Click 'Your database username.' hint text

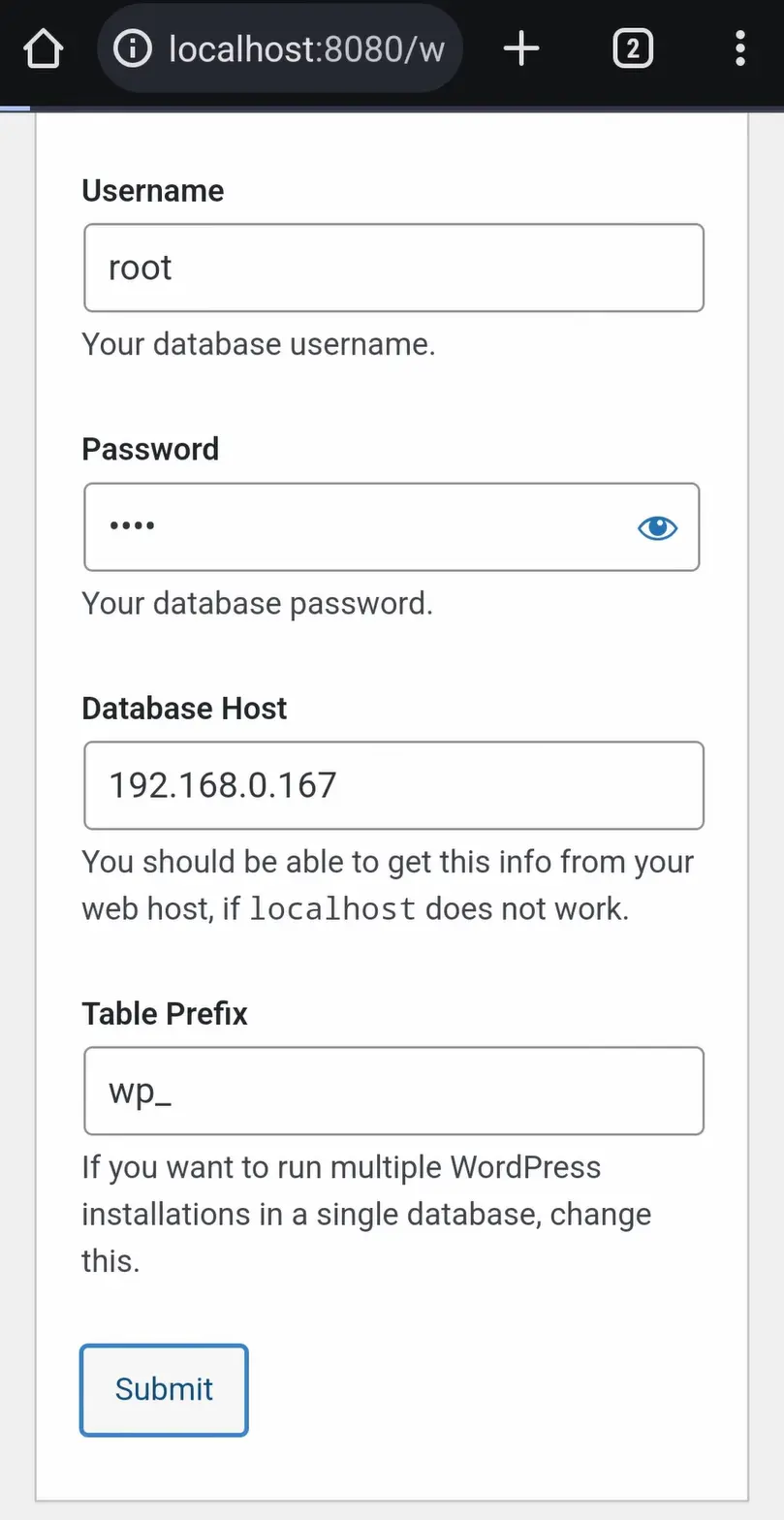click(x=258, y=344)
